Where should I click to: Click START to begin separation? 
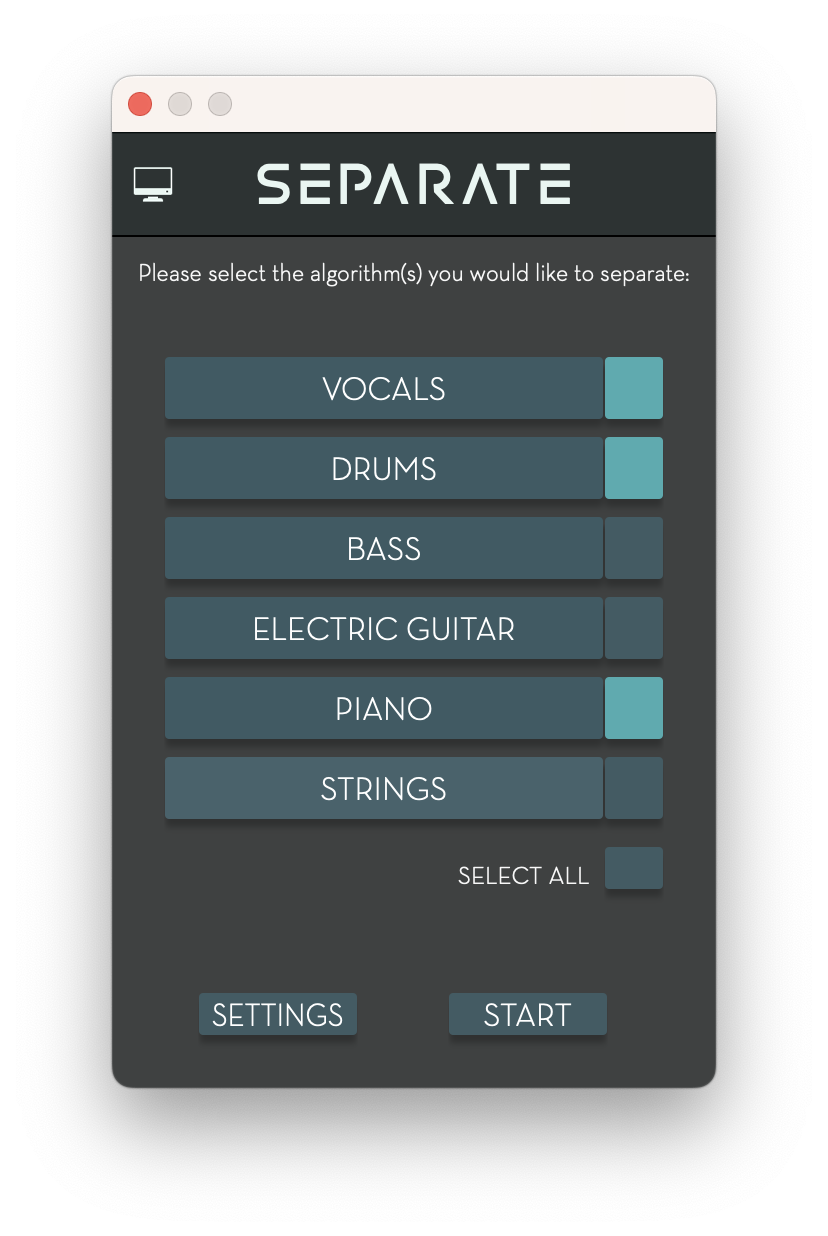(528, 1014)
